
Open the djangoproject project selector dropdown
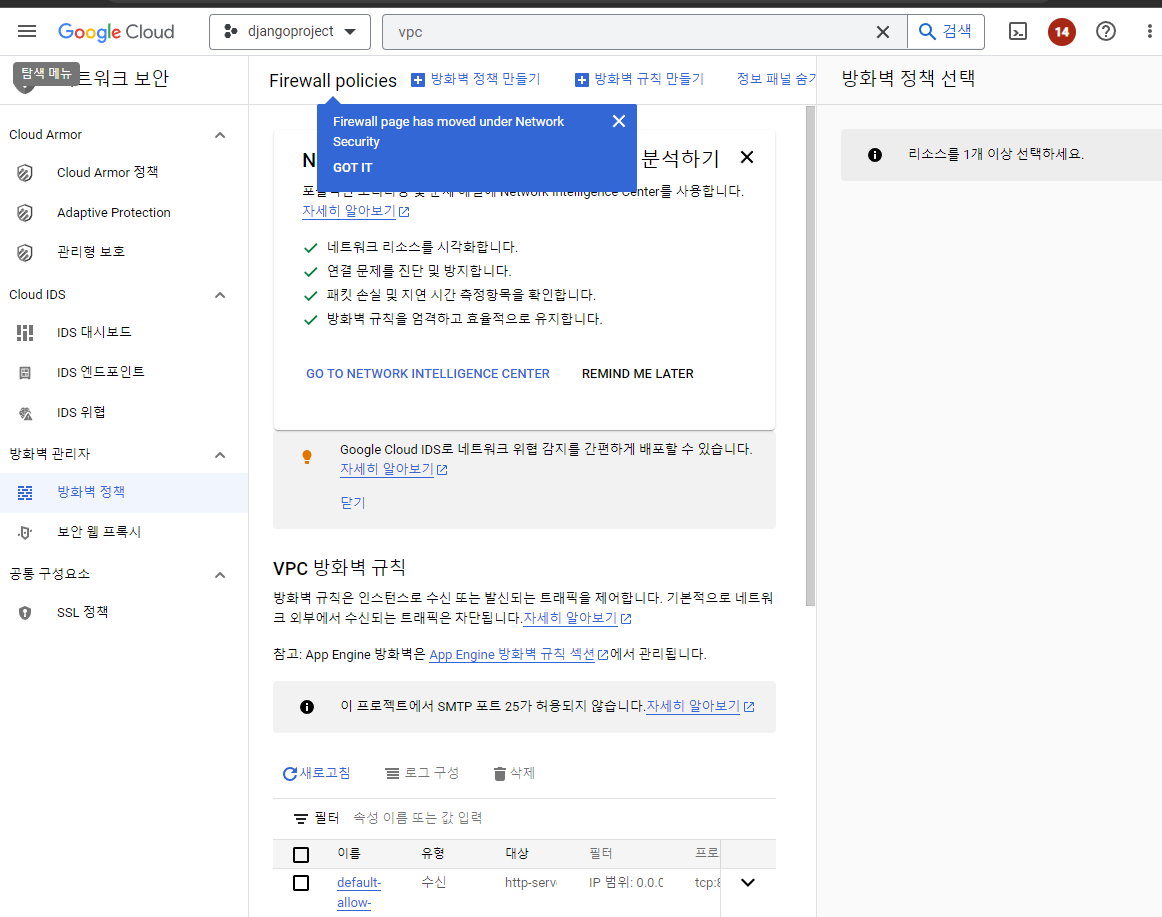point(290,32)
